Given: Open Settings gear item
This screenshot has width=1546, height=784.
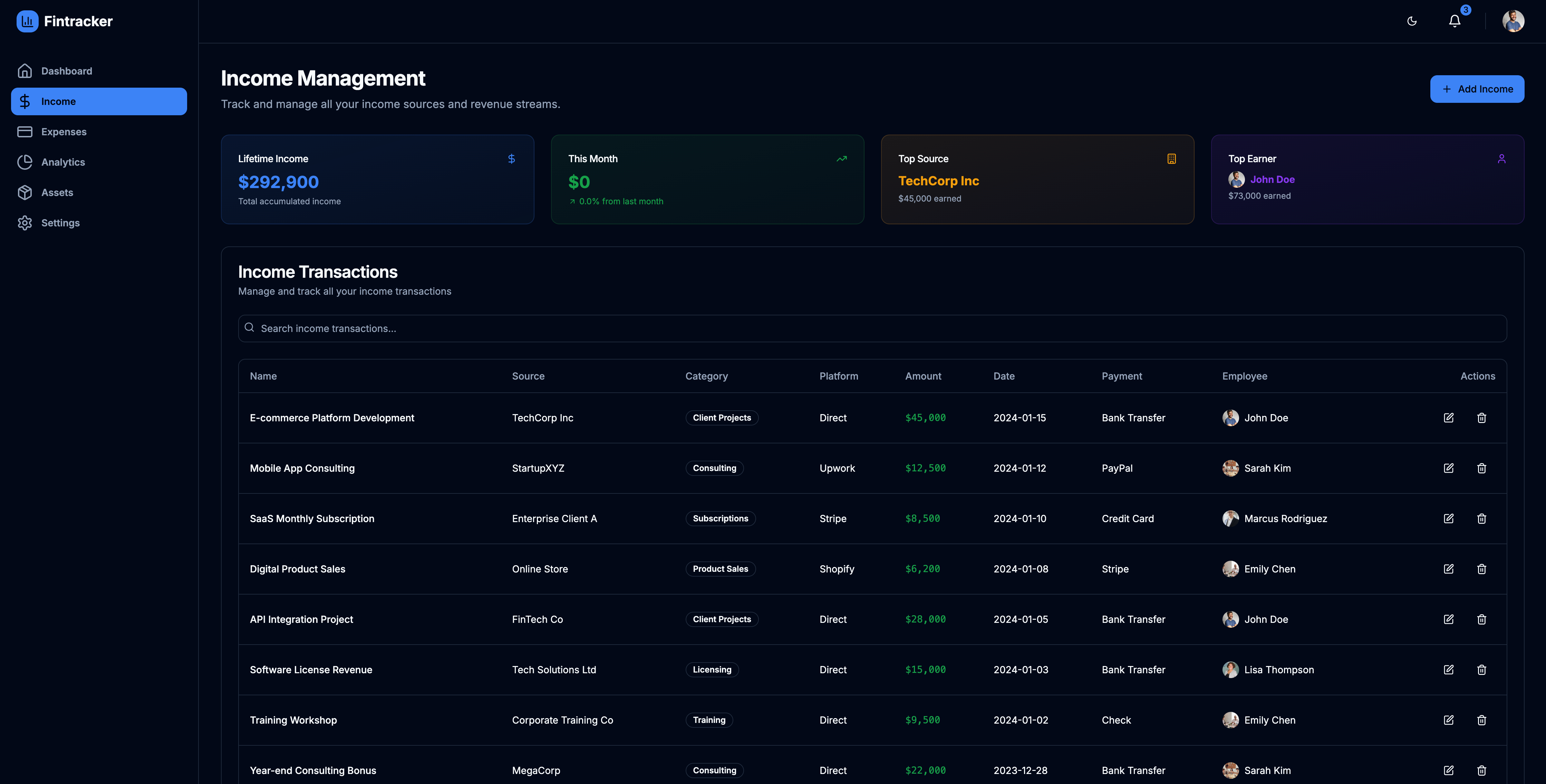Looking at the screenshot, I should tap(60, 223).
